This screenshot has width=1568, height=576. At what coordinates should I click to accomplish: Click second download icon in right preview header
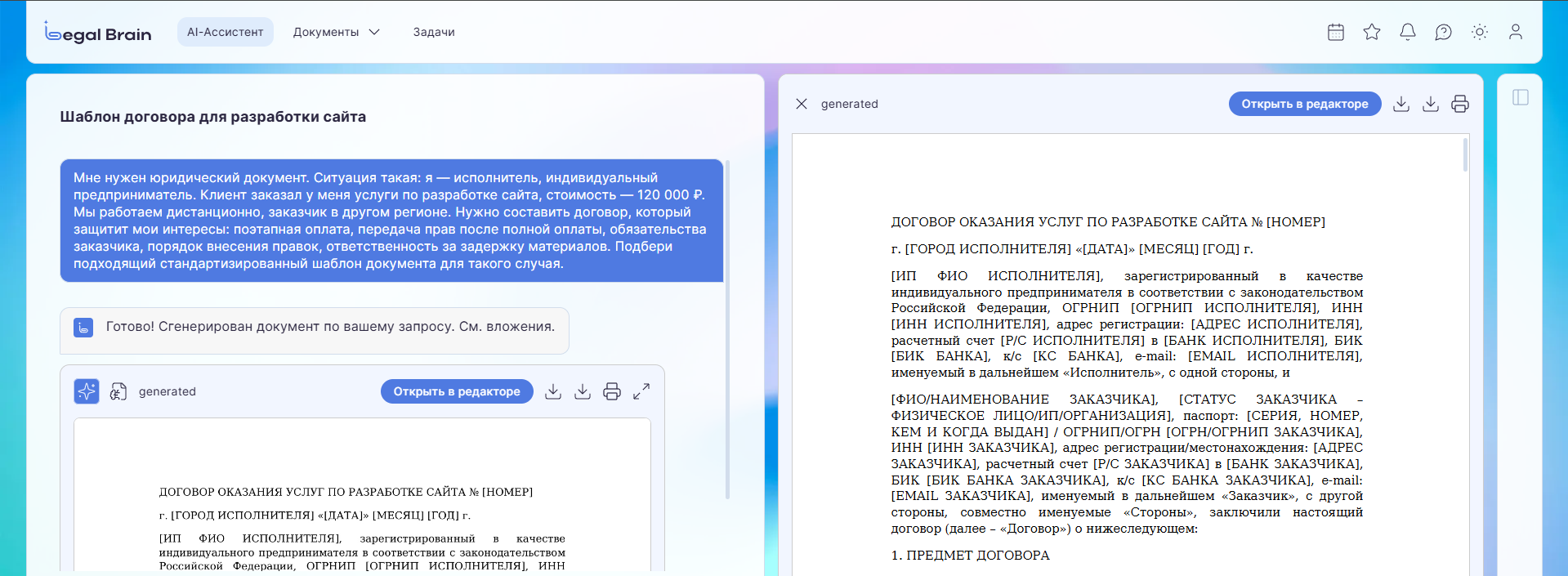click(x=1431, y=104)
